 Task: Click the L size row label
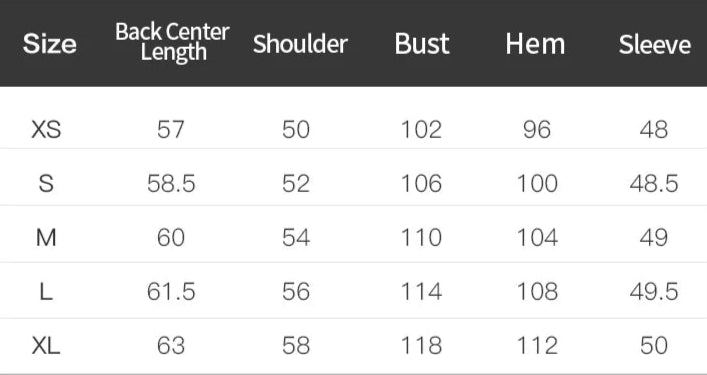pyautogui.click(x=46, y=292)
